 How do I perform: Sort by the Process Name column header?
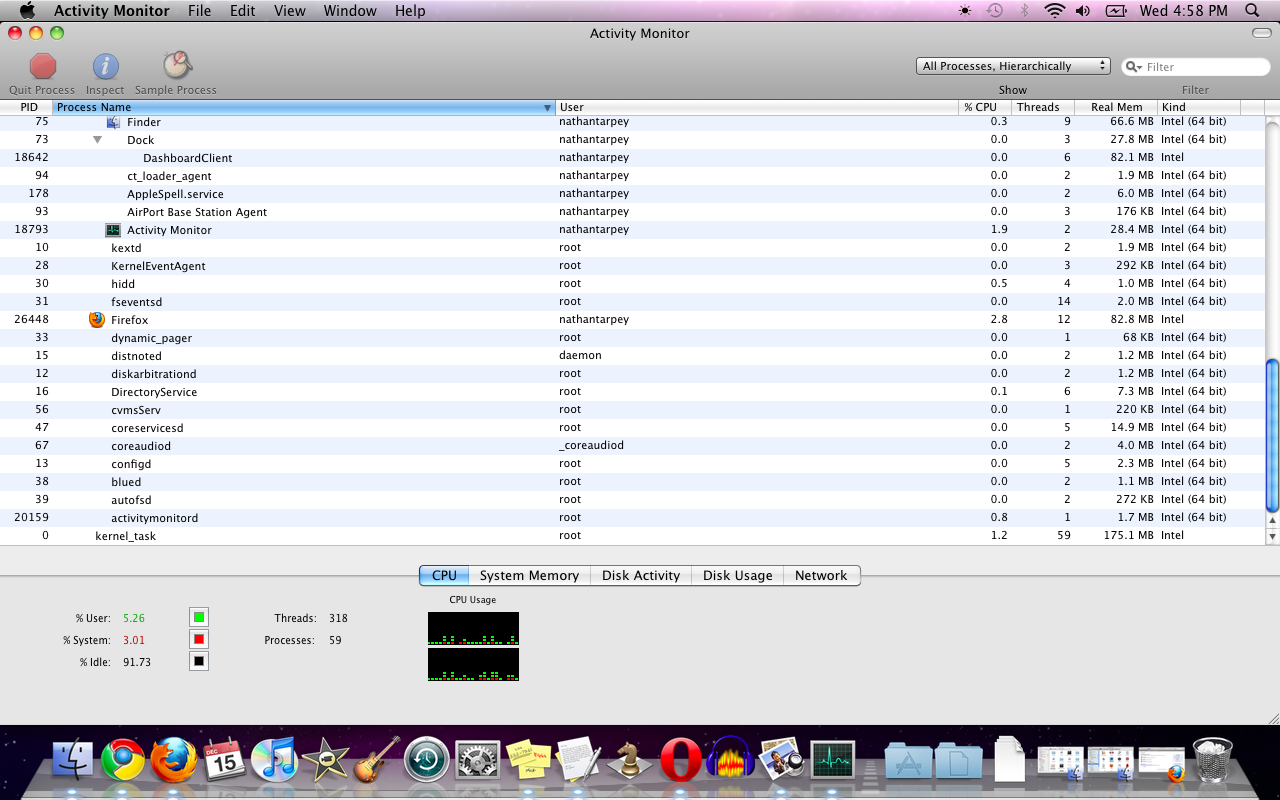[x=304, y=107]
